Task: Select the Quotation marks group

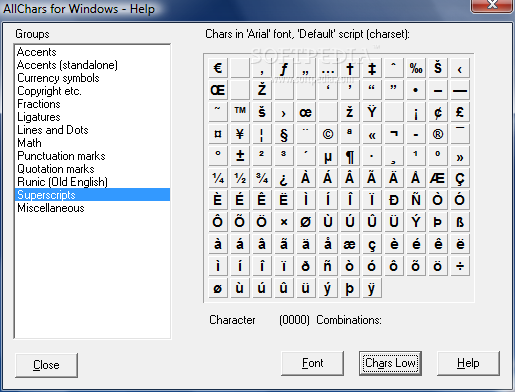Action: 92,169
